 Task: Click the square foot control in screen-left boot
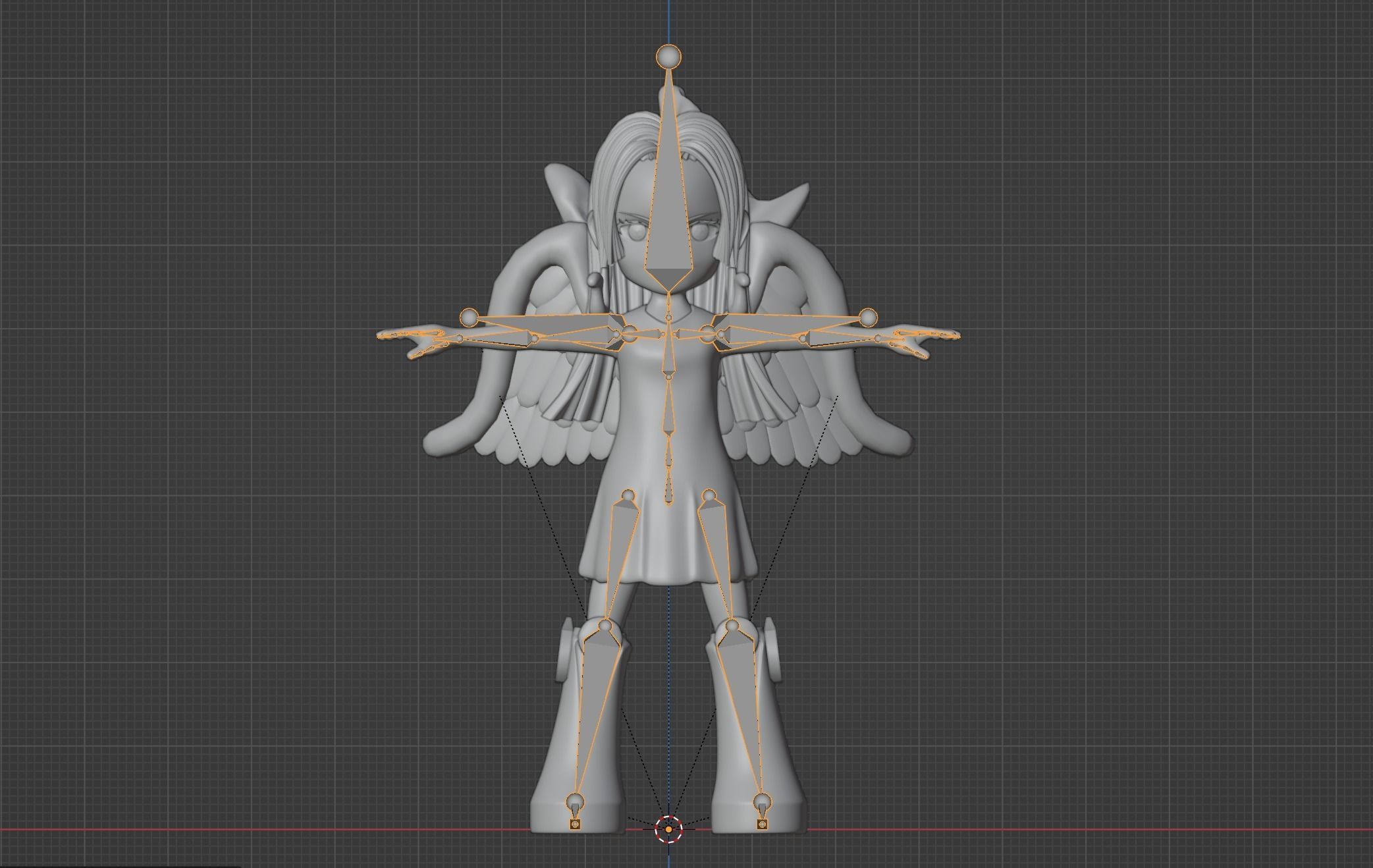(575, 824)
